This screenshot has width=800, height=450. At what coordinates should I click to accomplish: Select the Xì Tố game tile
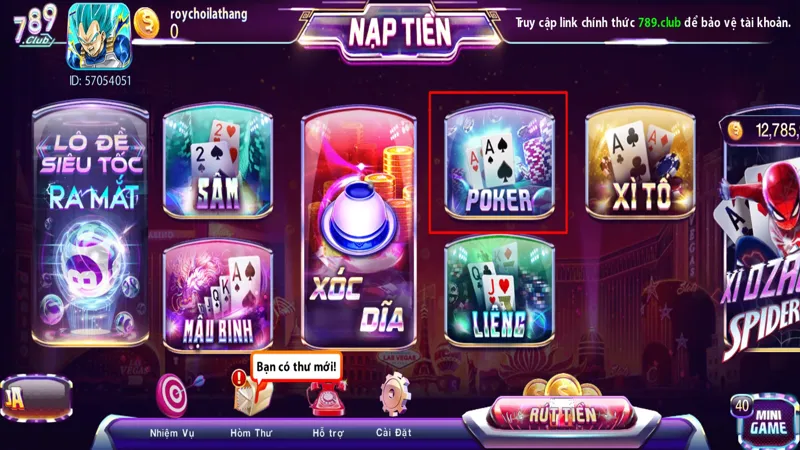(640, 162)
